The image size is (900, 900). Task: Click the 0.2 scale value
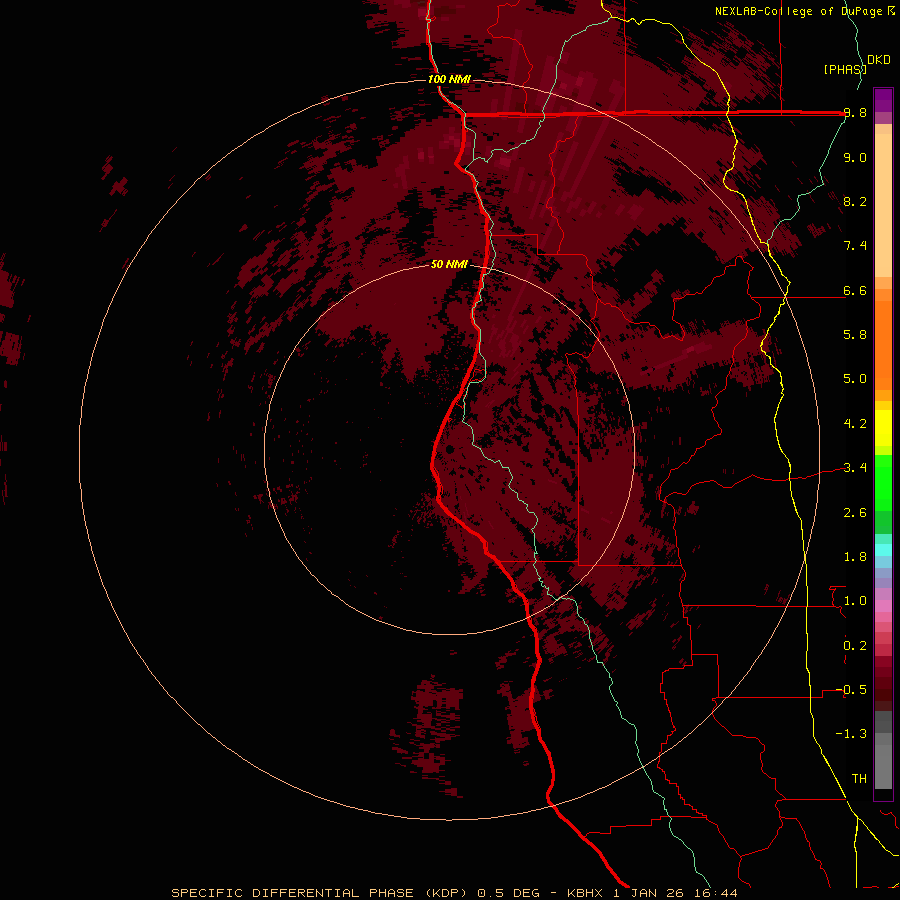click(x=855, y=646)
